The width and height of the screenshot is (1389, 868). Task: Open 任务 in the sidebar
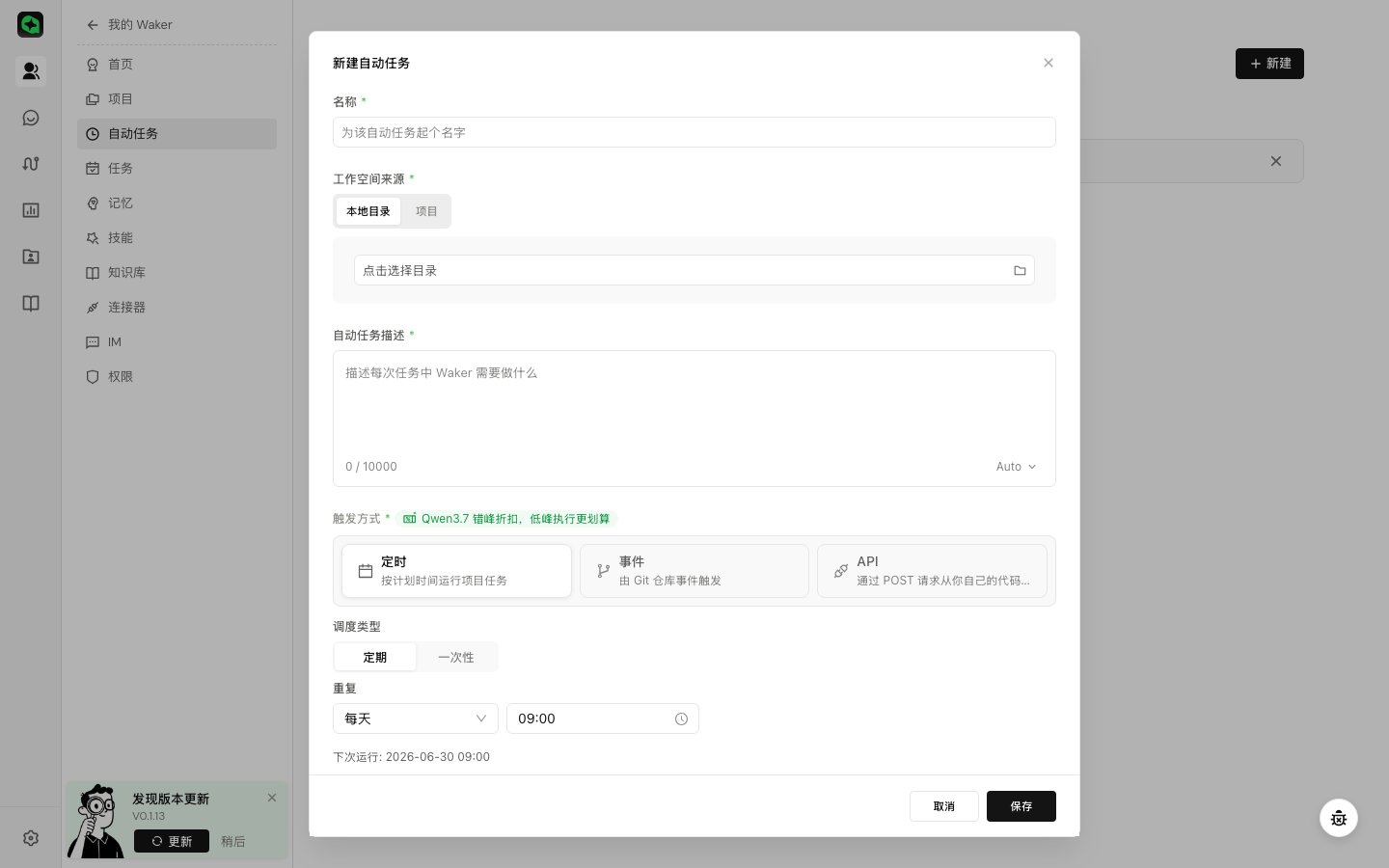[177, 169]
